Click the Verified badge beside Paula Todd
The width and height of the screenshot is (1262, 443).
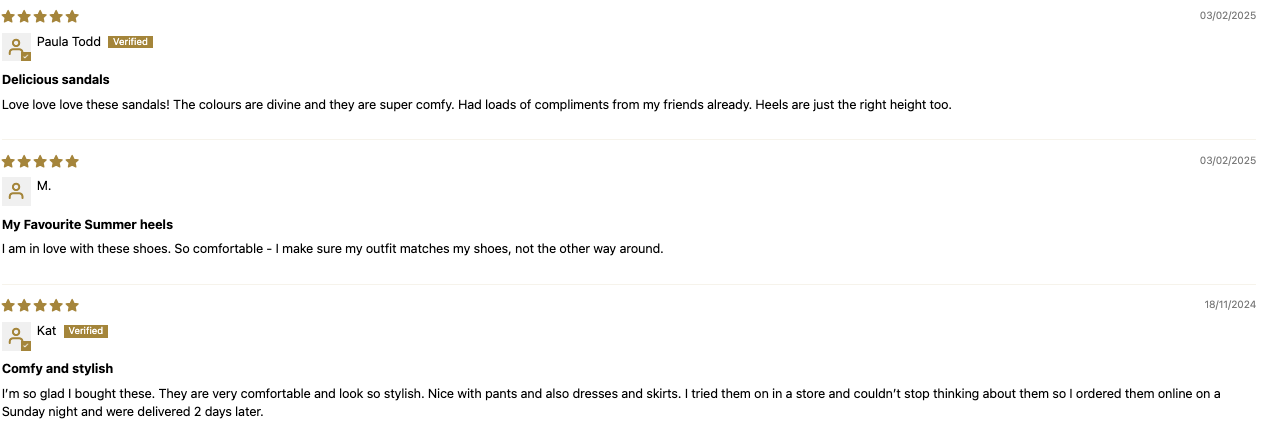pyautogui.click(x=130, y=42)
